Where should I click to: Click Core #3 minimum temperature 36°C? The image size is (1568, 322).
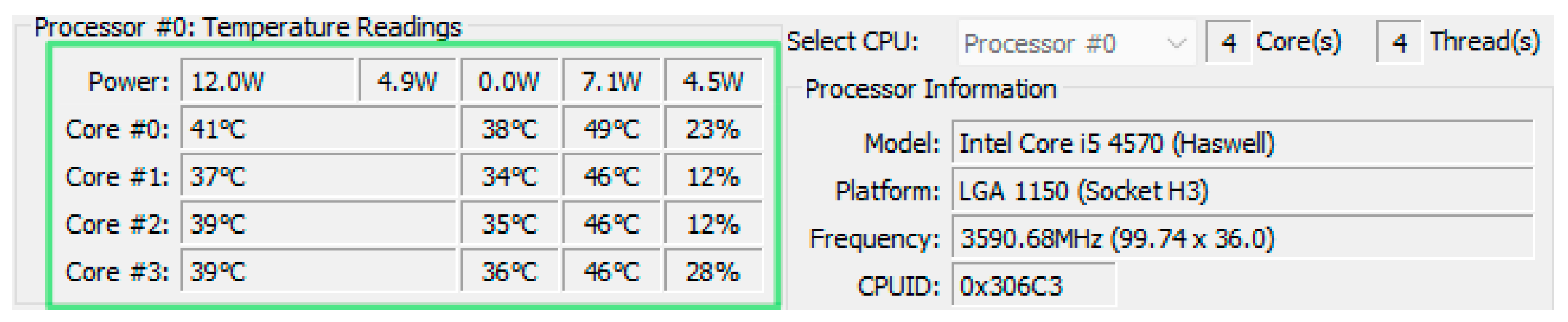click(x=509, y=271)
